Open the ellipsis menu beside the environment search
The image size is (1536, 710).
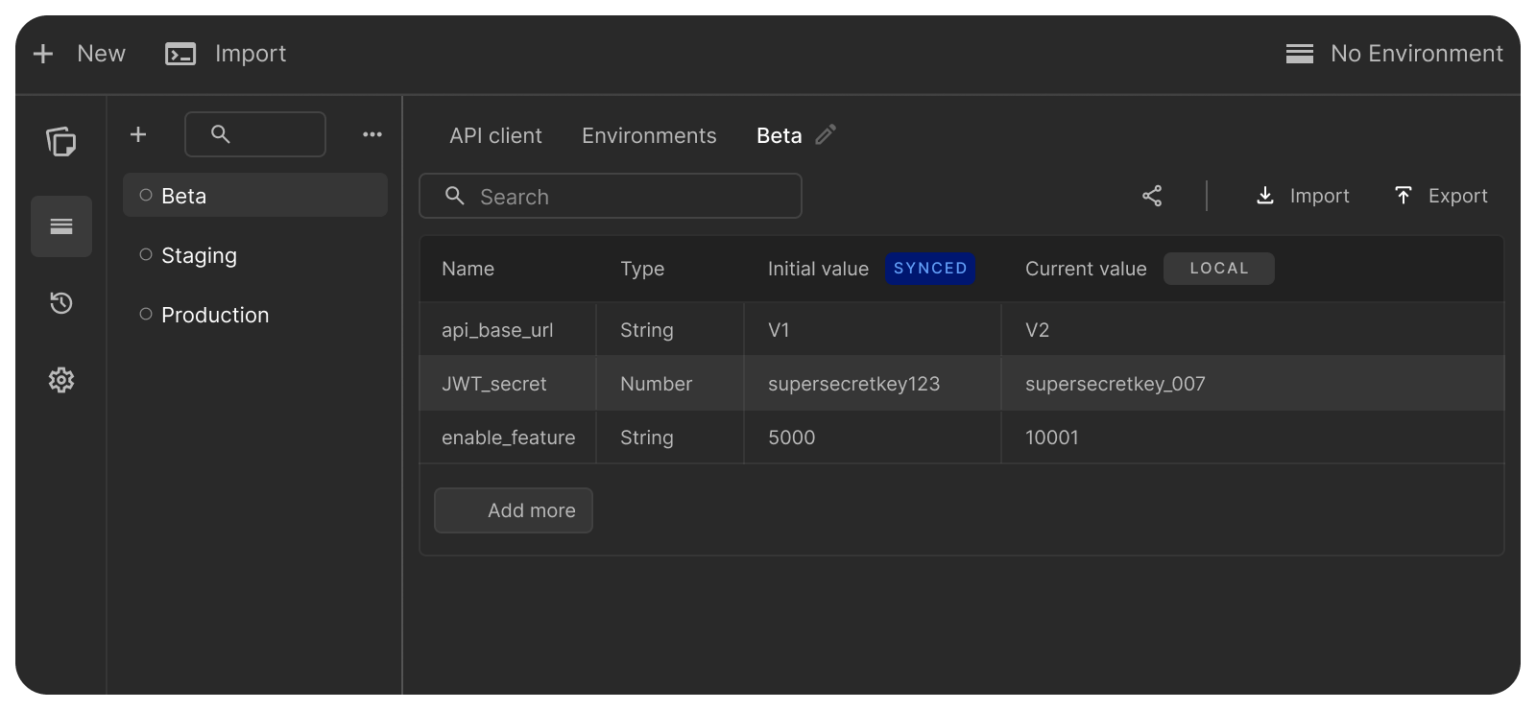[372, 133]
